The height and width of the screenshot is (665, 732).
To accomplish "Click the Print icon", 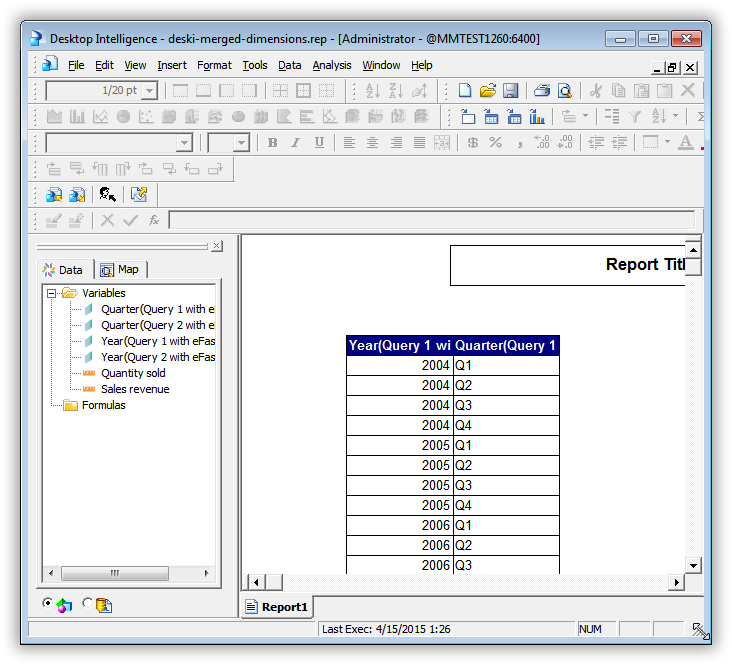I will point(542,90).
